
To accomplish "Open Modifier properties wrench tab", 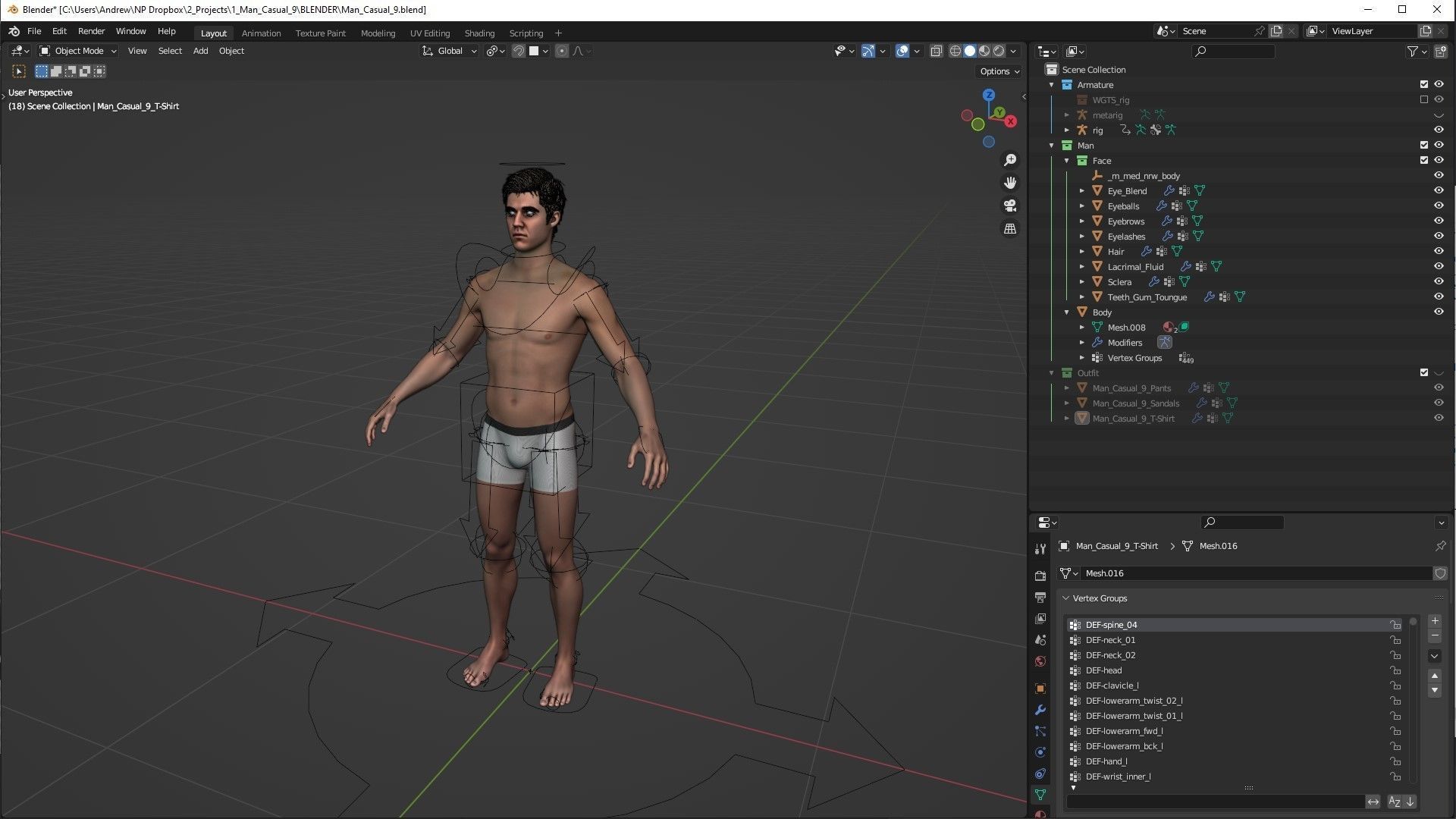I will [1040, 710].
